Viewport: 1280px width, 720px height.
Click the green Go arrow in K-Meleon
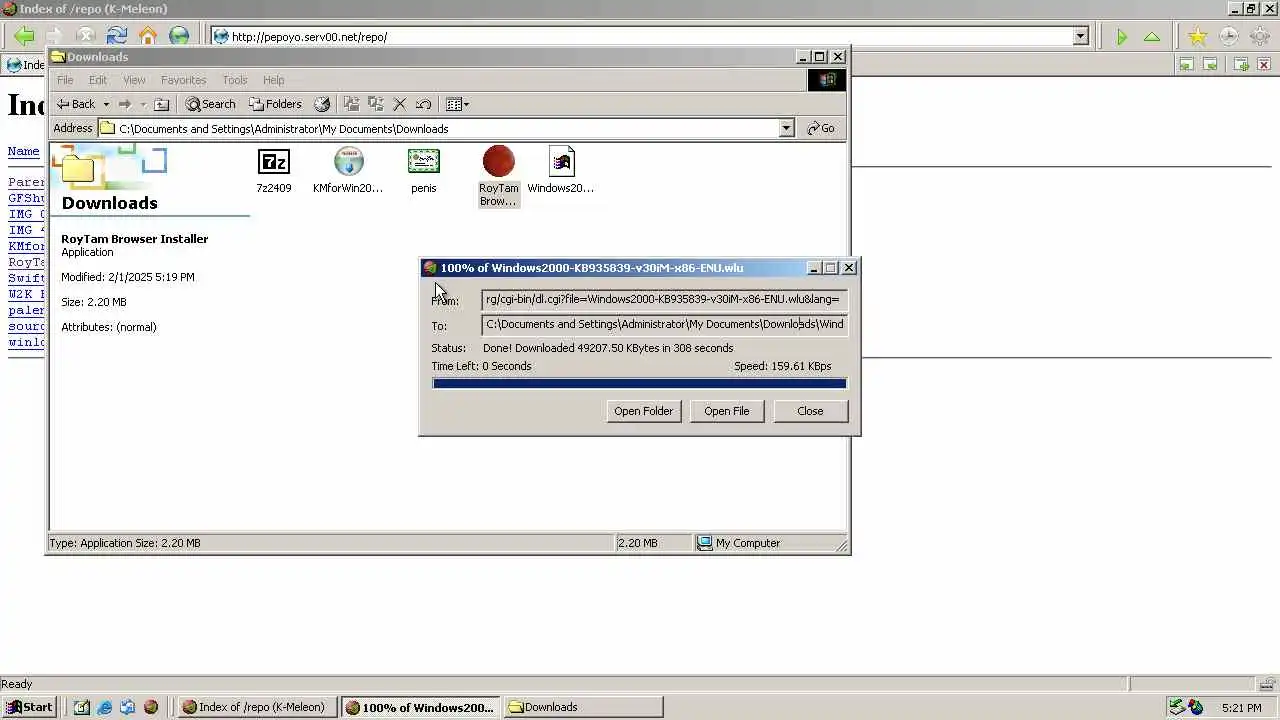pyautogui.click(x=1121, y=37)
